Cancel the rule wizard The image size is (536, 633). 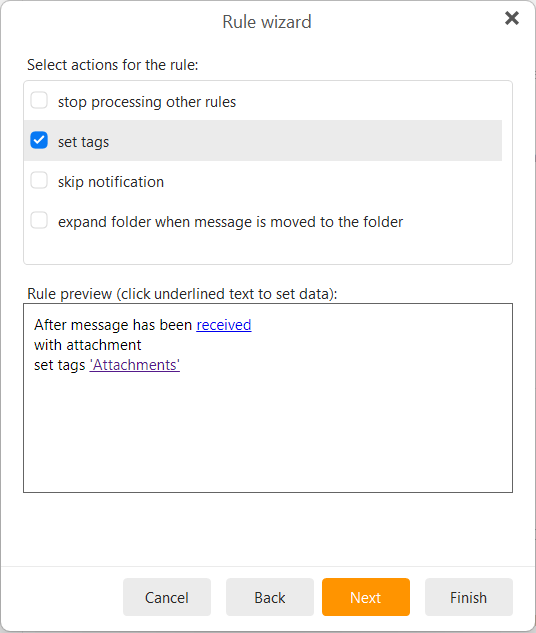(167, 597)
